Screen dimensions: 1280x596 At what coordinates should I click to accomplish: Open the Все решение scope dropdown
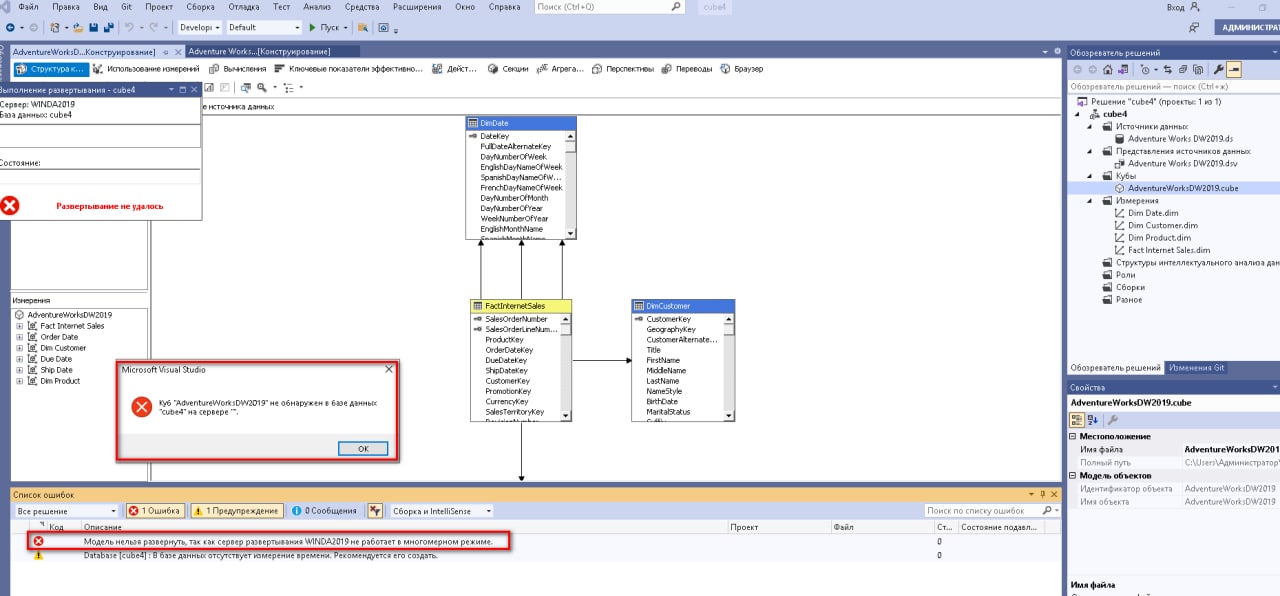click(x=66, y=511)
